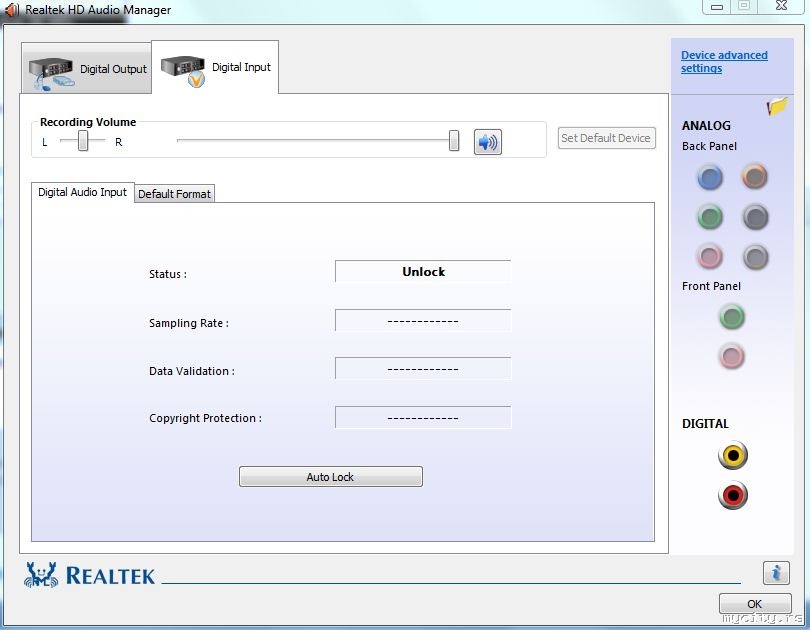Click the Recording Volume label
The width and height of the screenshot is (810, 630).
pyautogui.click(x=88, y=122)
